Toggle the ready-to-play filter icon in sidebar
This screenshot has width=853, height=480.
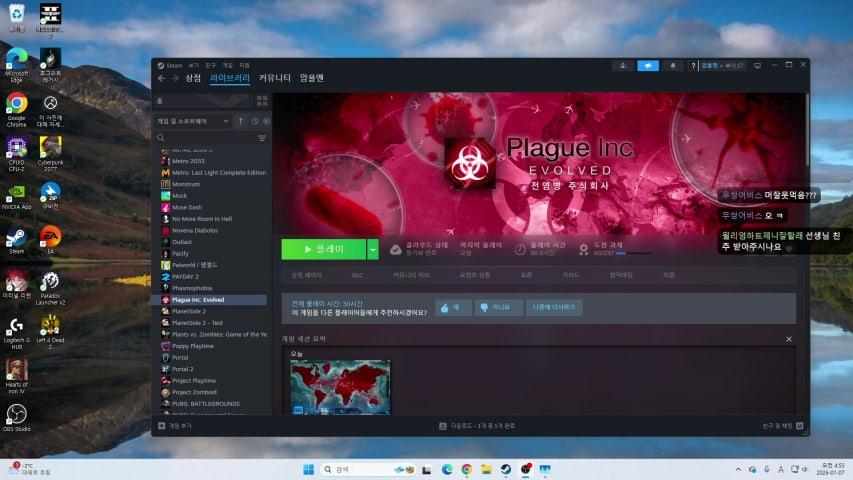266,121
